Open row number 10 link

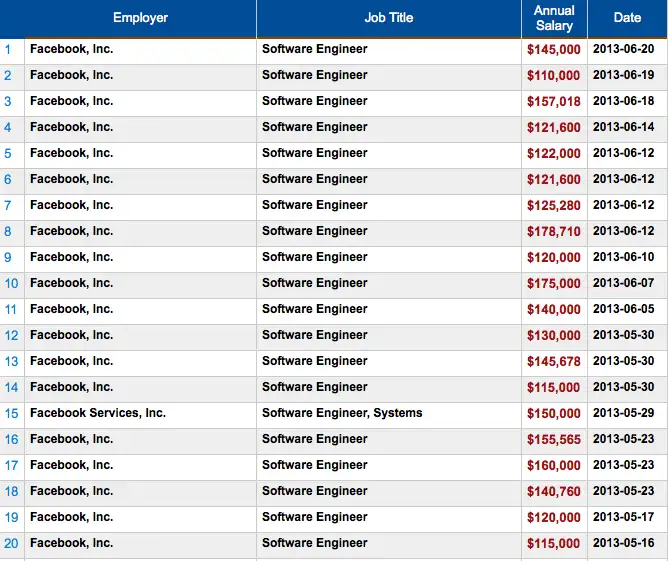[x=12, y=283]
